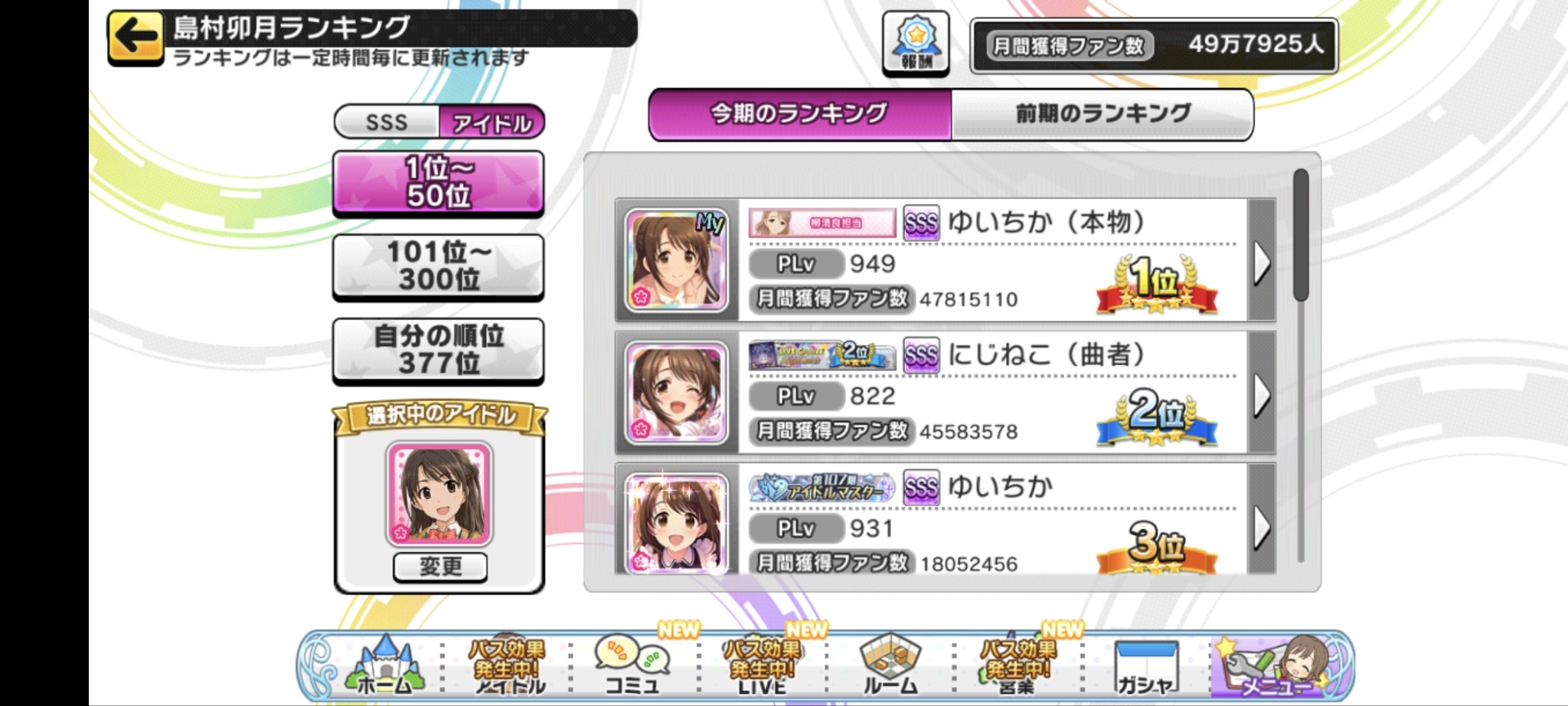The height and width of the screenshot is (706, 1568).
Task: Switch ranking toggle to SSS
Action: coord(387,122)
